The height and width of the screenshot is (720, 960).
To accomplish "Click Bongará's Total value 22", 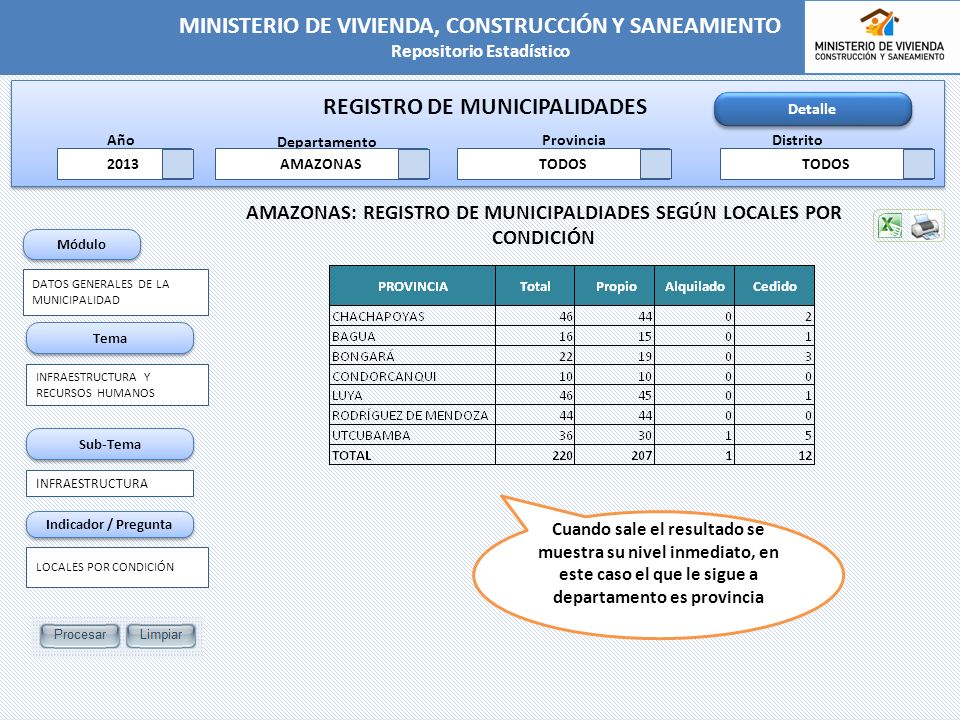I will pyautogui.click(x=566, y=356).
